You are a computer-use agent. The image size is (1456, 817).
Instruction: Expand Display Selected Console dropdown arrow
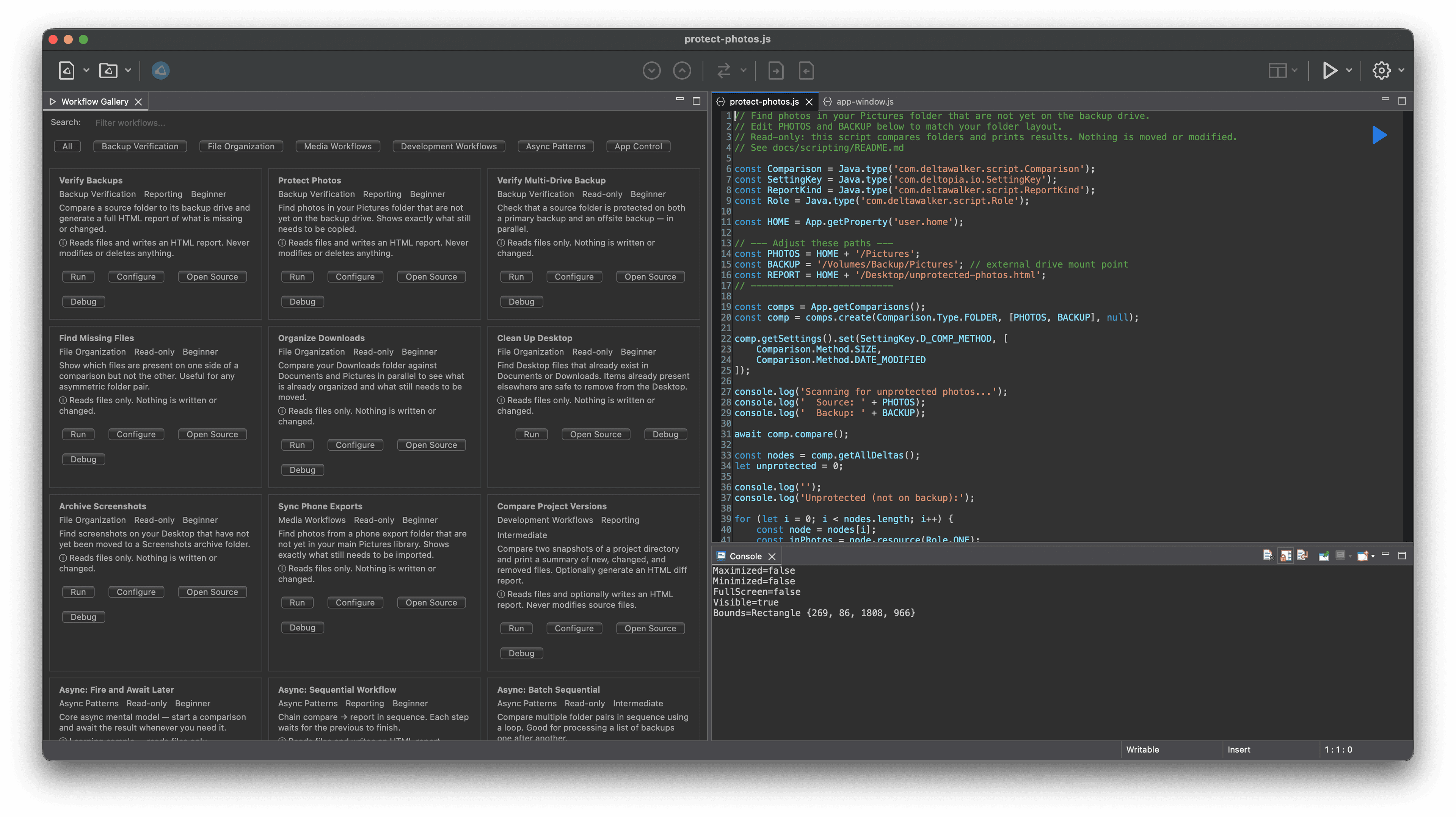1350,556
